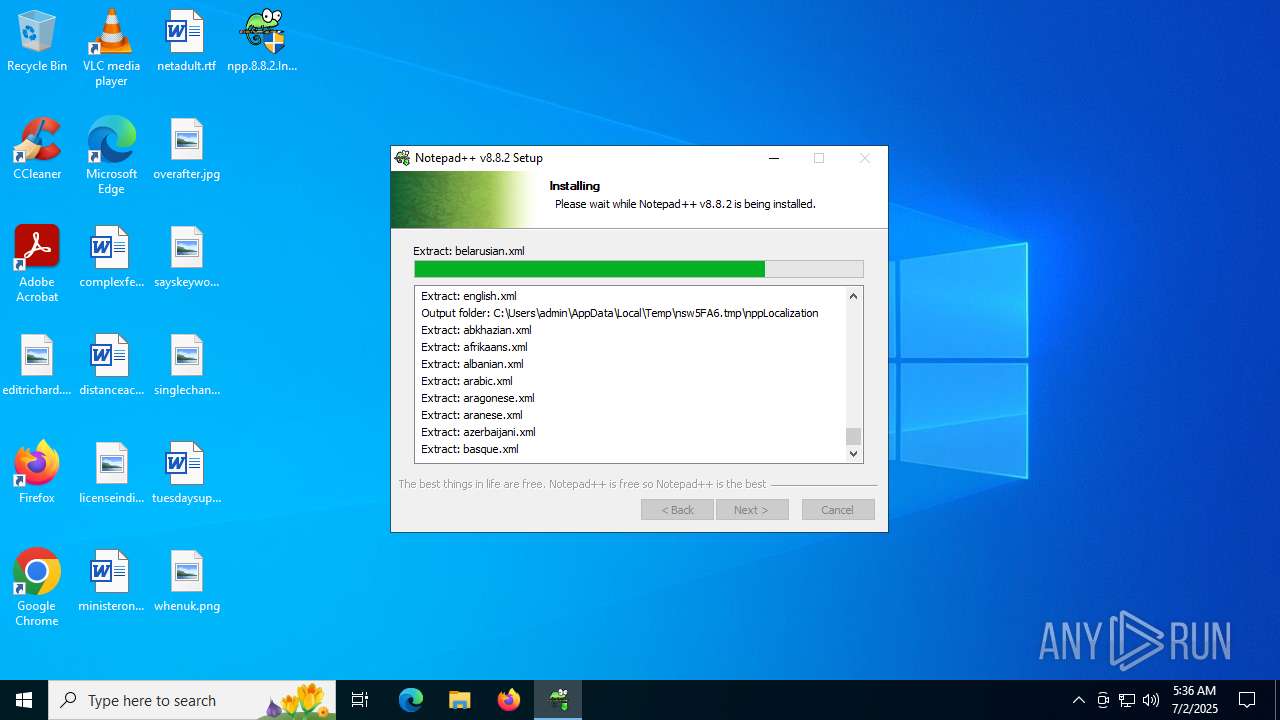1280x720 pixels.
Task: Open Firefox desktop shortcut
Action: [37, 473]
